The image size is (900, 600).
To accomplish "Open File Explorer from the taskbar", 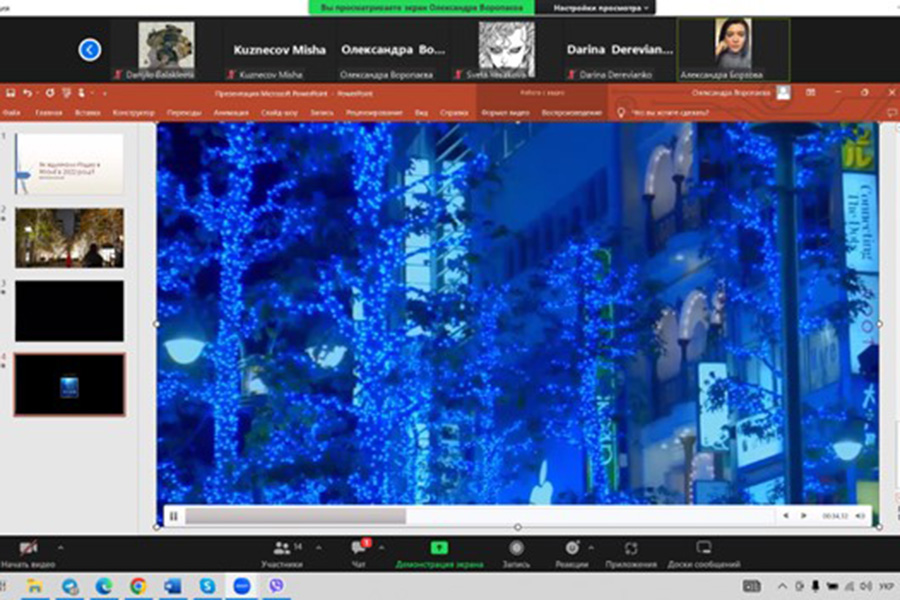I will [34, 586].
